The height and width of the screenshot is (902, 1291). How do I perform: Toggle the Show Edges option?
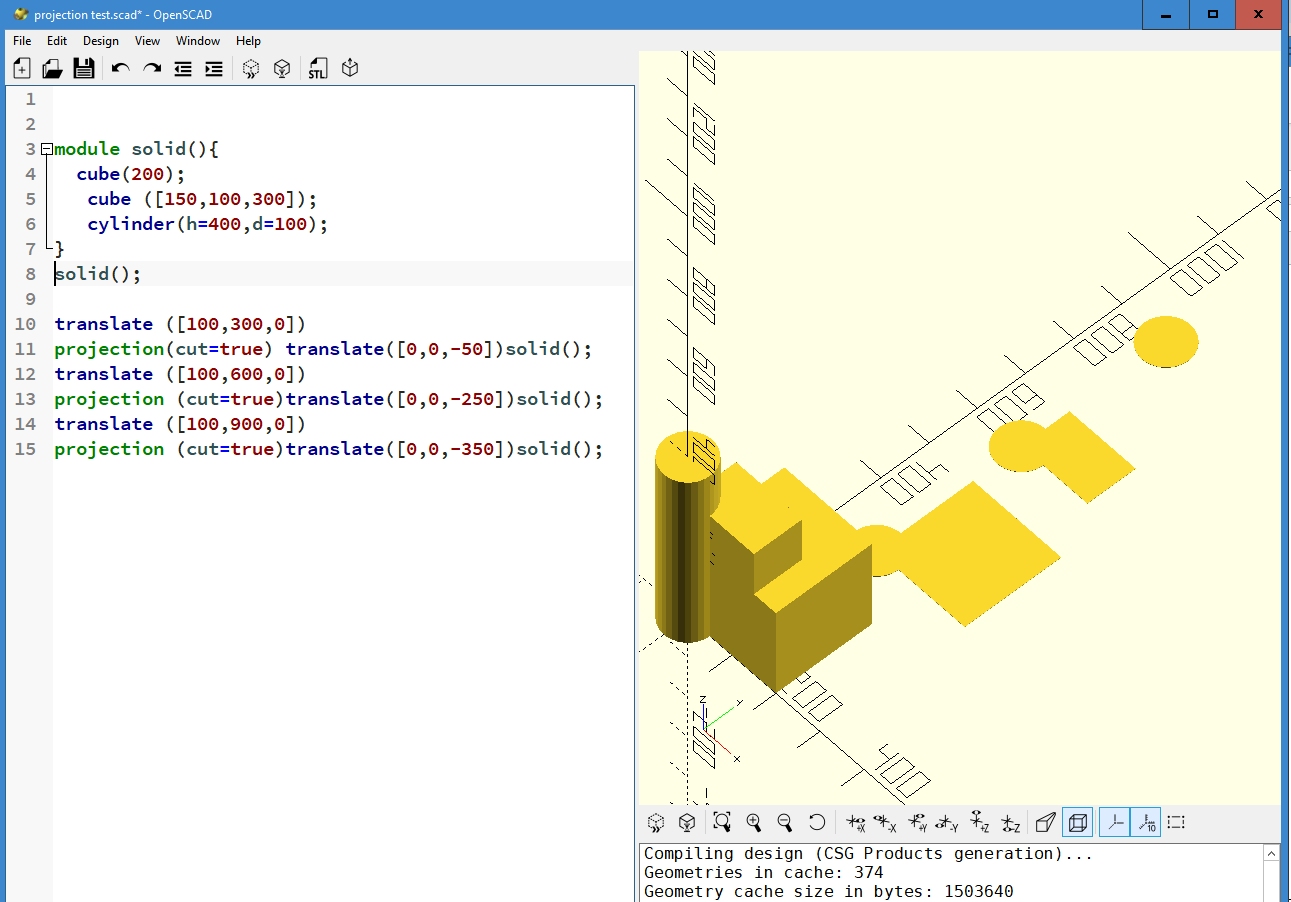click(1176, 822)
